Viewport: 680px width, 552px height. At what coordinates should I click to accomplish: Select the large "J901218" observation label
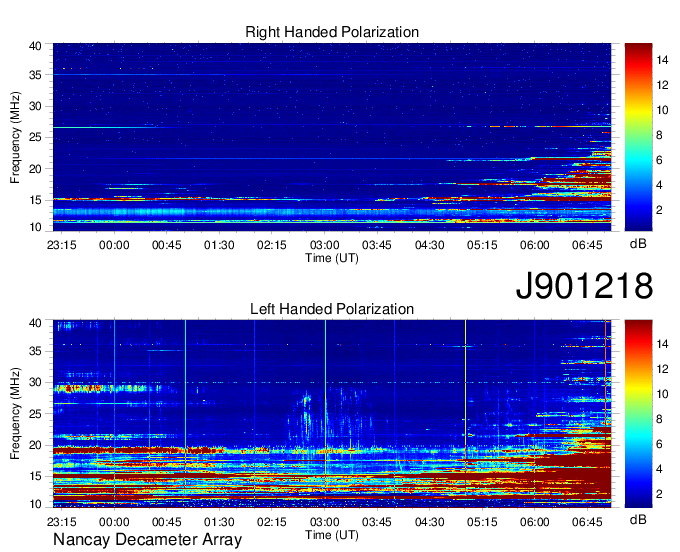(x=584, y=286)
